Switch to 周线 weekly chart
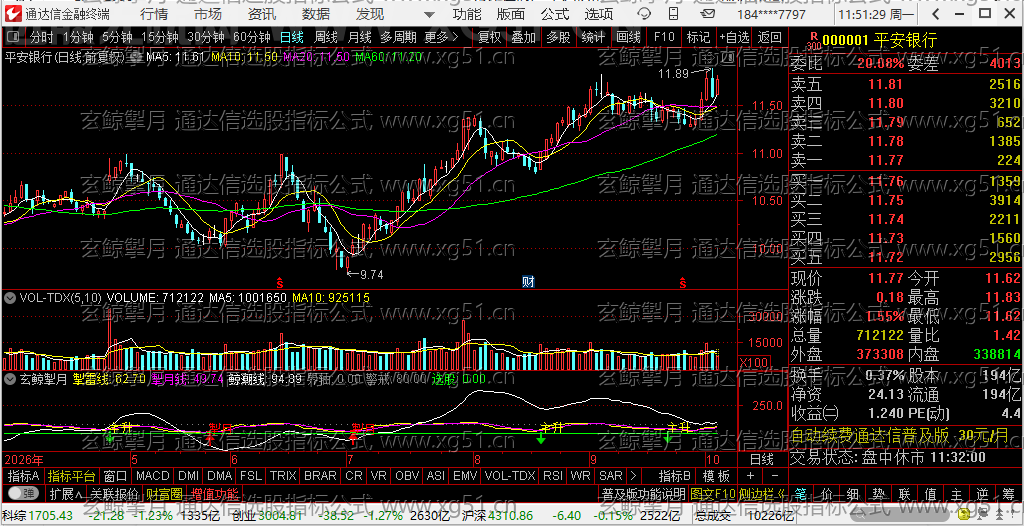The width and height of the screenshot is (1024, 526). click(326, 37)
